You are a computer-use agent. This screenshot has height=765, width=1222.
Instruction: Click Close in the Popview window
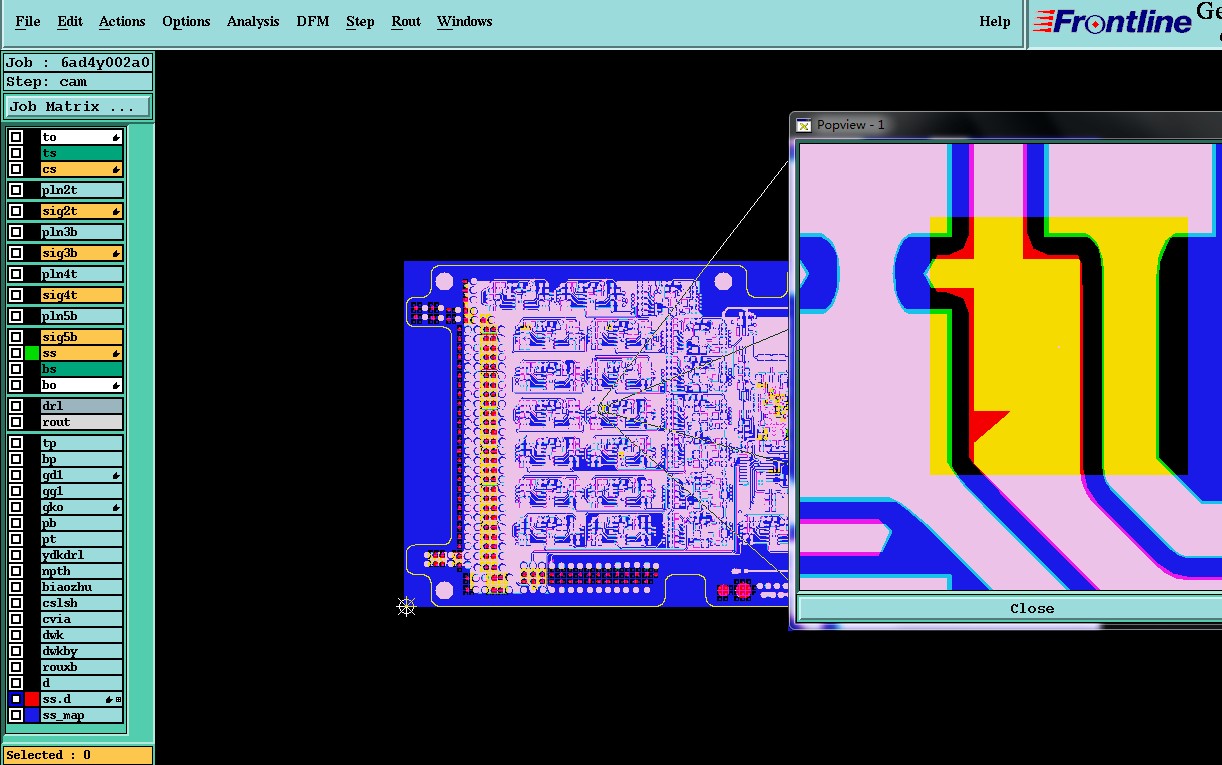(1031, 608)
